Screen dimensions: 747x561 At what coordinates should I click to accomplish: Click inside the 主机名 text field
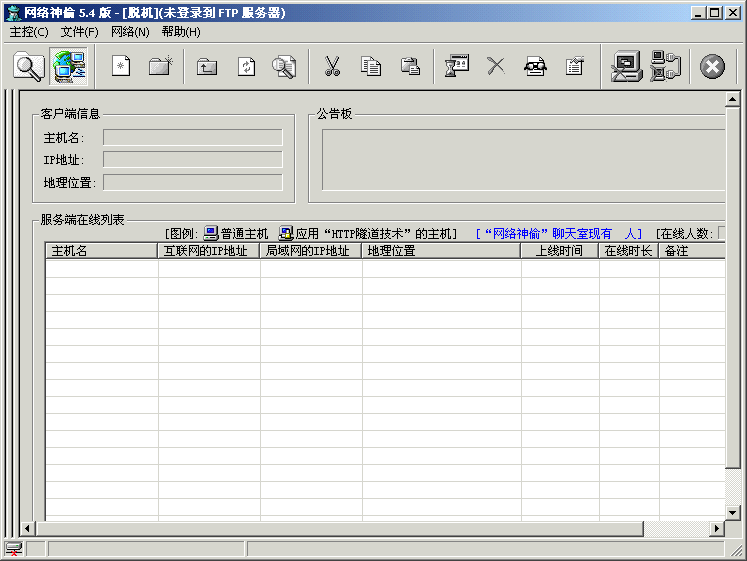point(192,137)
